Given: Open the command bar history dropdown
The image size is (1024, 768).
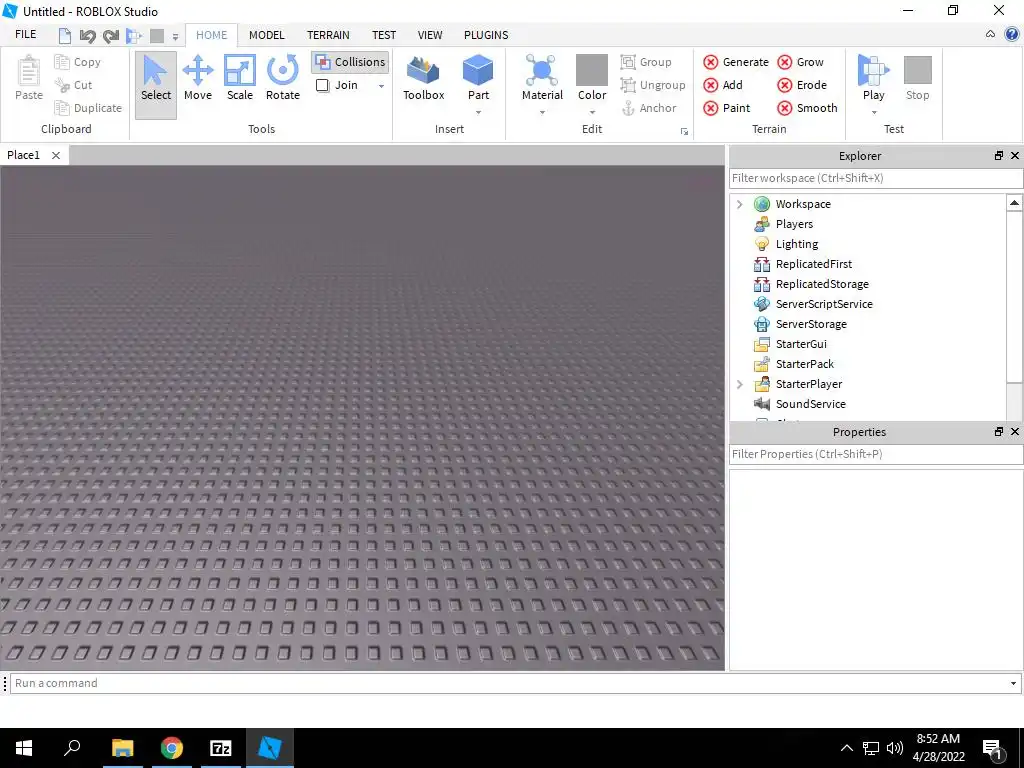Looking at the screenshot, I should click(x=1013, y=683).
